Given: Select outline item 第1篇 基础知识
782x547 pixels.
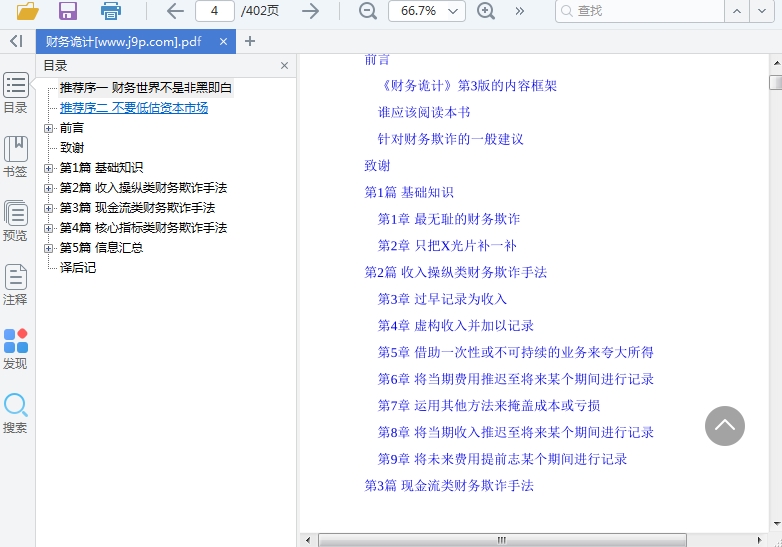Looking at the screenshot, I should (x=101, y=168).
